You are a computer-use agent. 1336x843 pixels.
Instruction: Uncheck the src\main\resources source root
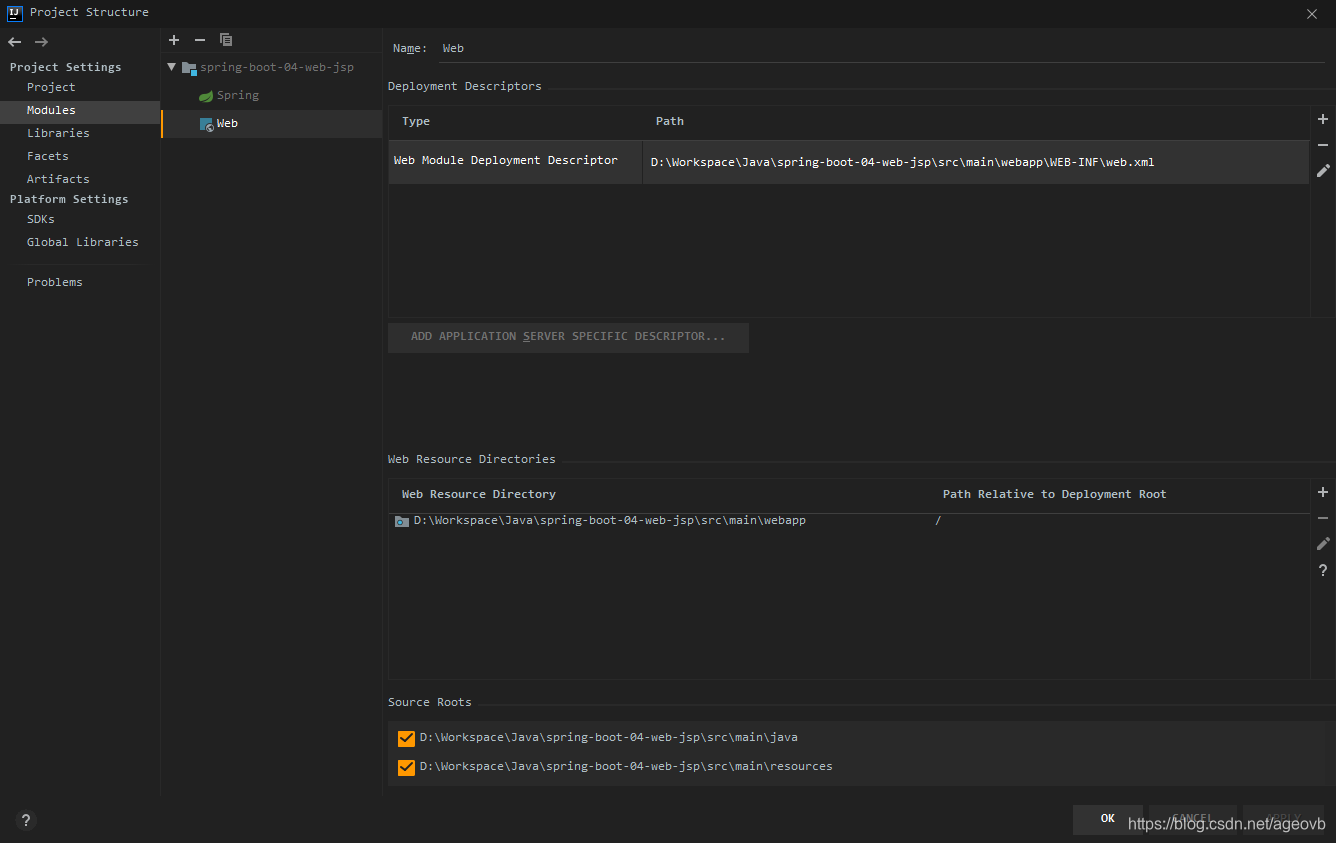(406, 767)
